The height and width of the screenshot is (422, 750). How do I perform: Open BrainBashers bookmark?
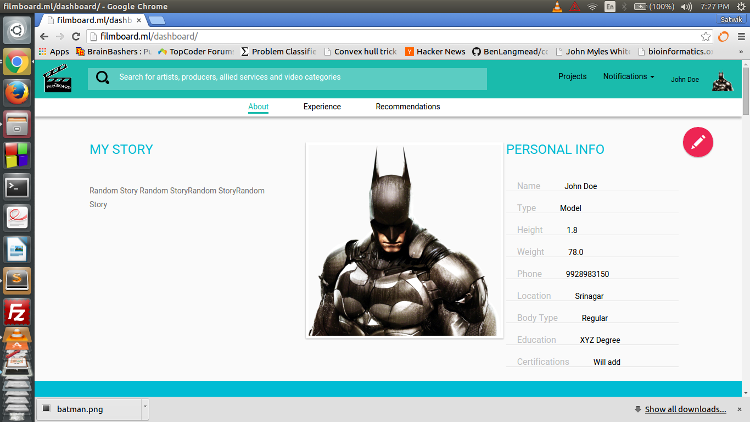[113, 51]
